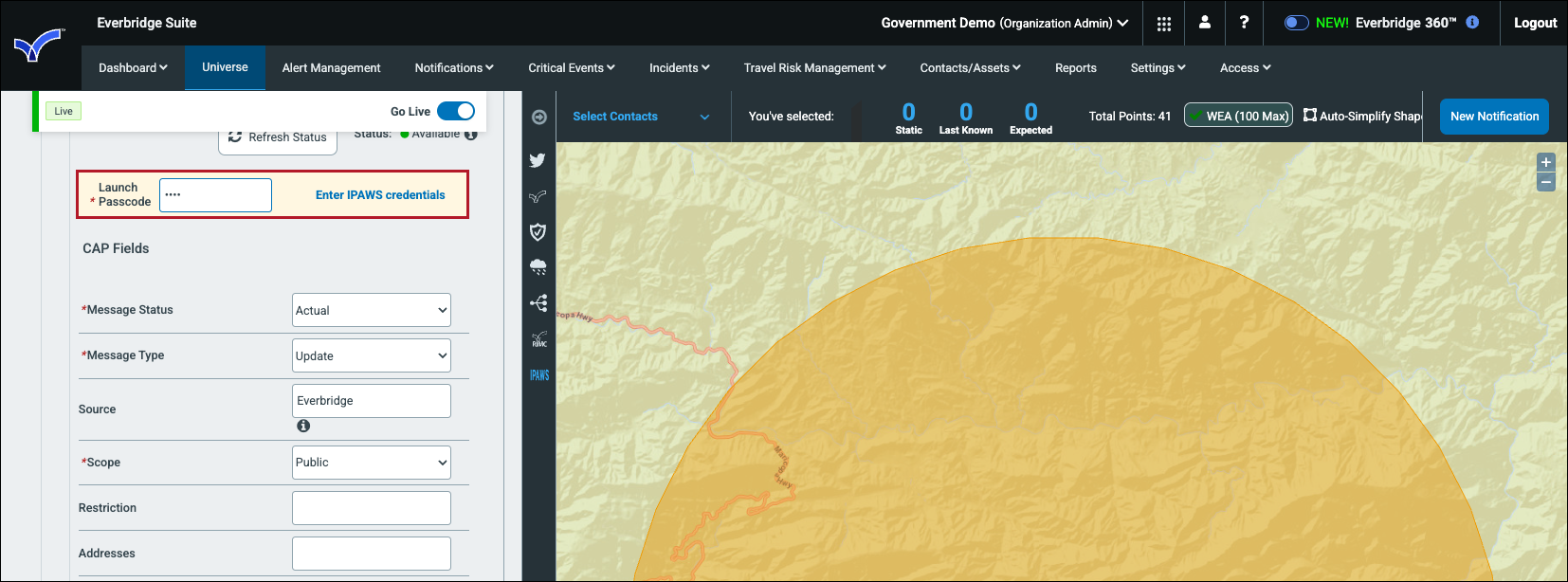
Task: Open the RIMC sidebar widget
Action: [539, 339]
